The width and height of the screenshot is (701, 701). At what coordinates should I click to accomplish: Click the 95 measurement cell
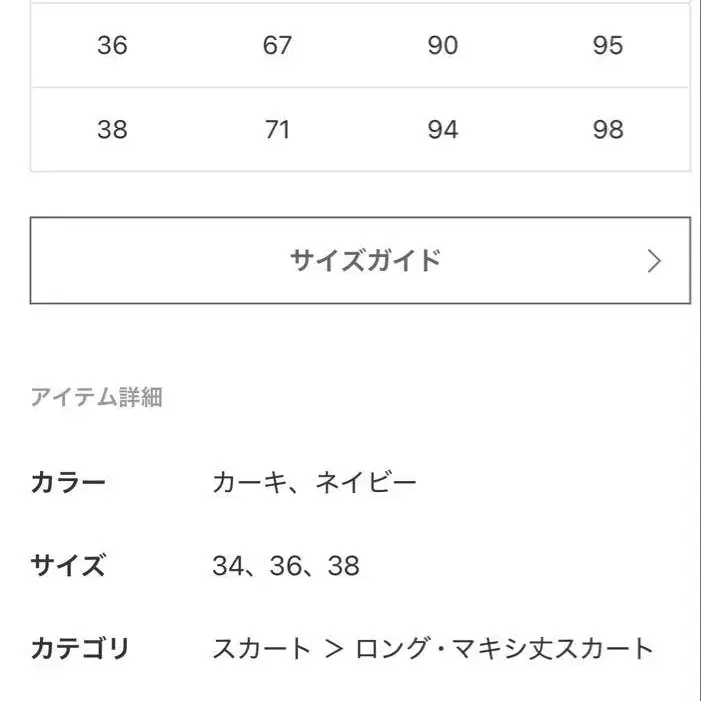point(607,45)
